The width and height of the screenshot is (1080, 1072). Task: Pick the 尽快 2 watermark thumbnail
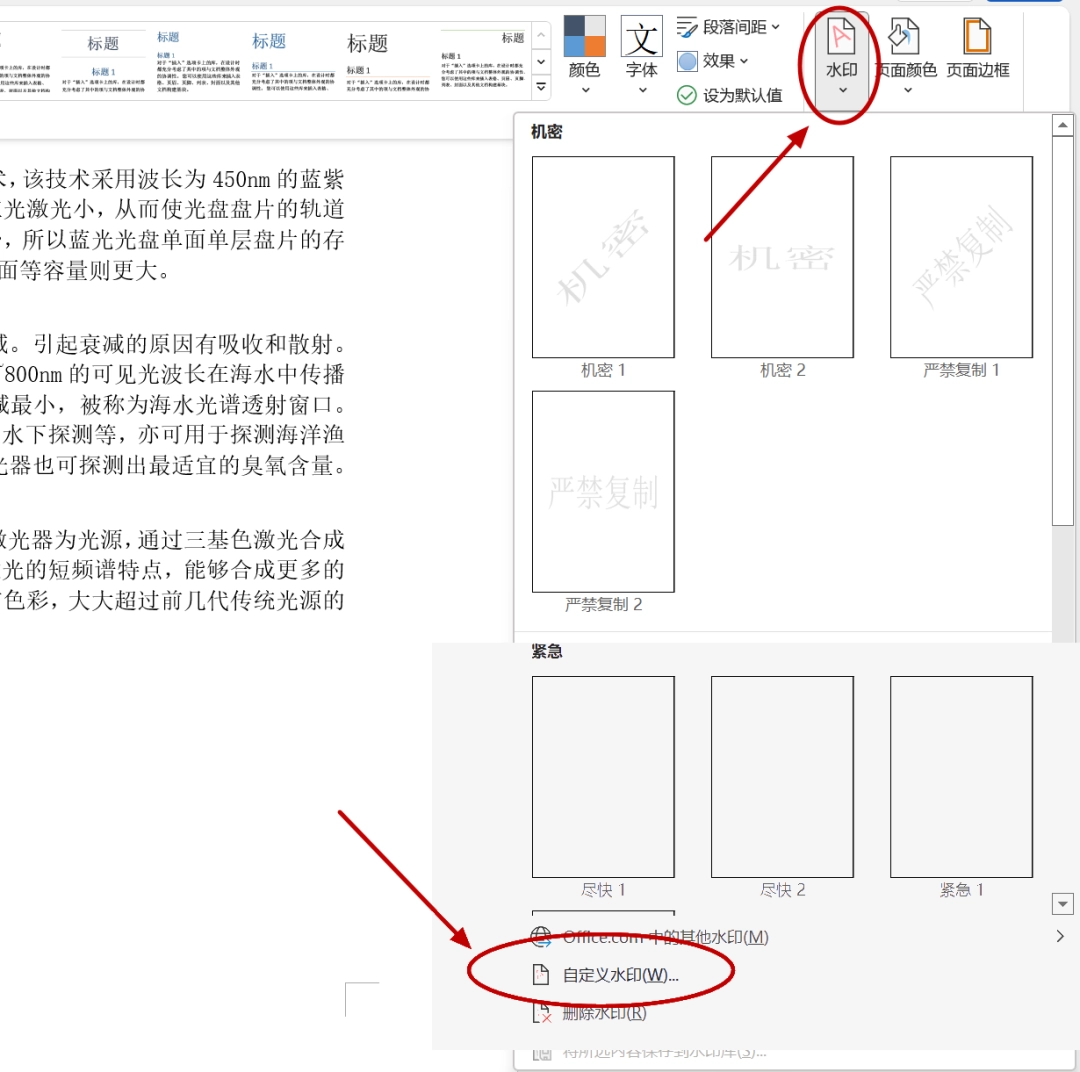782,776
